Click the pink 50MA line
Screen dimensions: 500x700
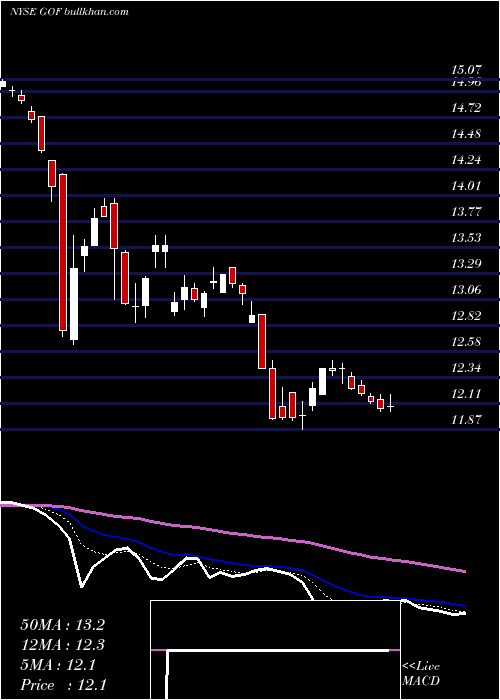232,533
